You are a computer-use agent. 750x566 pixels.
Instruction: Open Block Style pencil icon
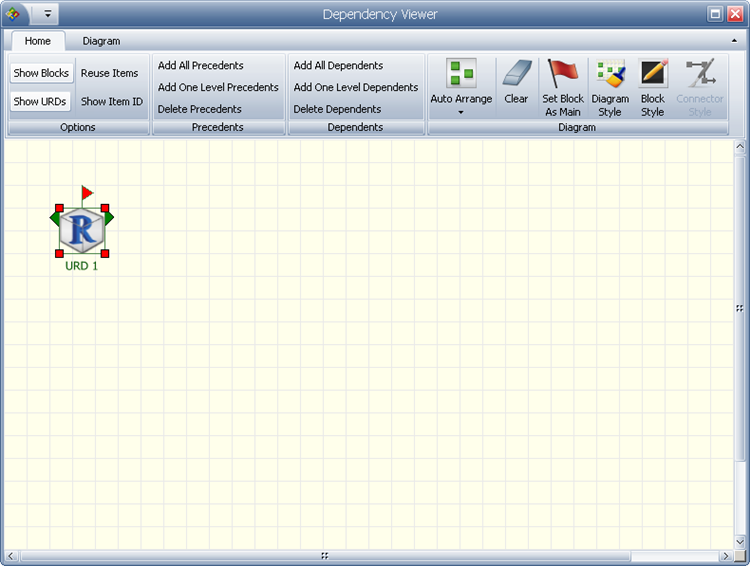tap(653, 74)
